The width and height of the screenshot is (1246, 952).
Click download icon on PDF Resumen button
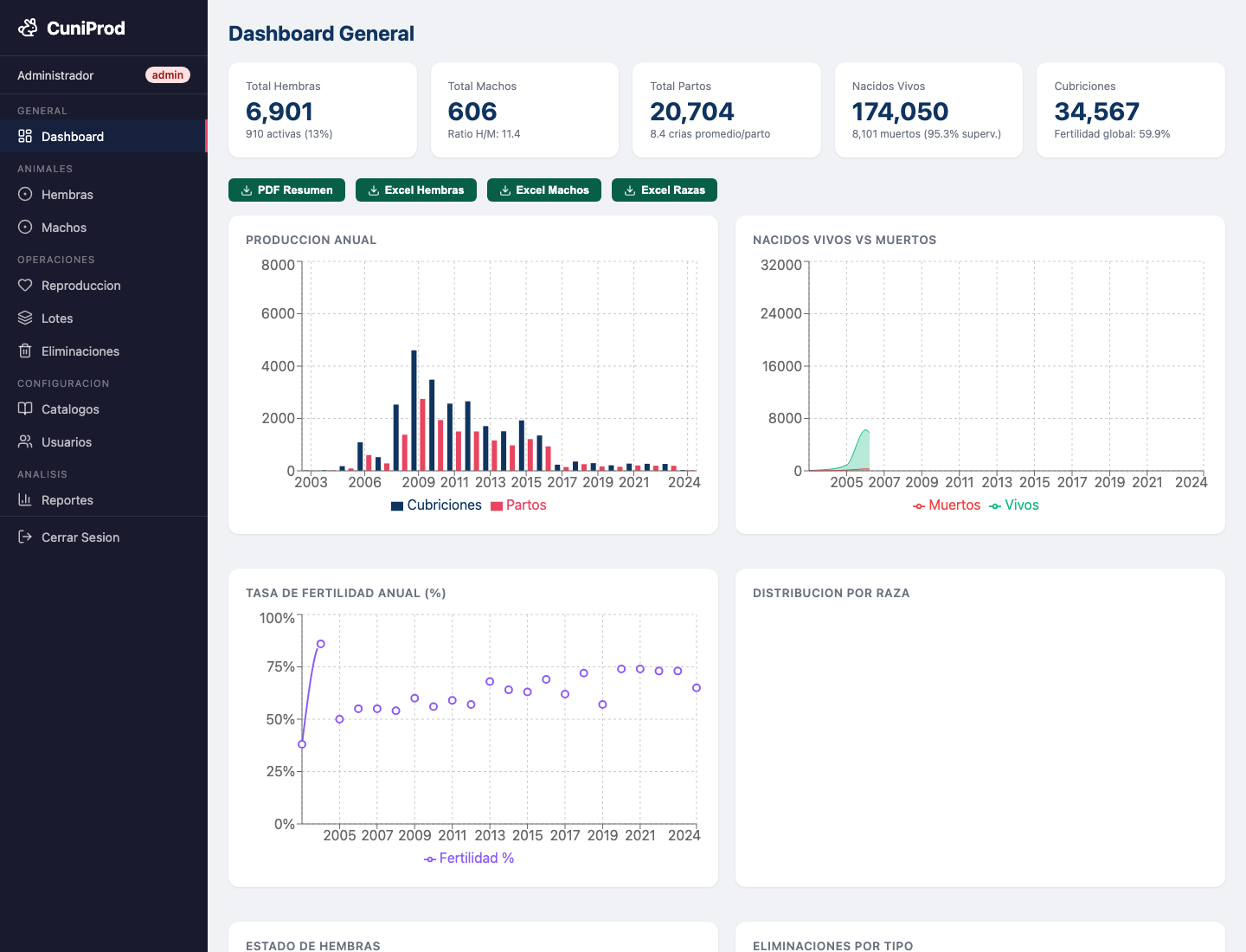pyautogui.click(x=247, y=190)
